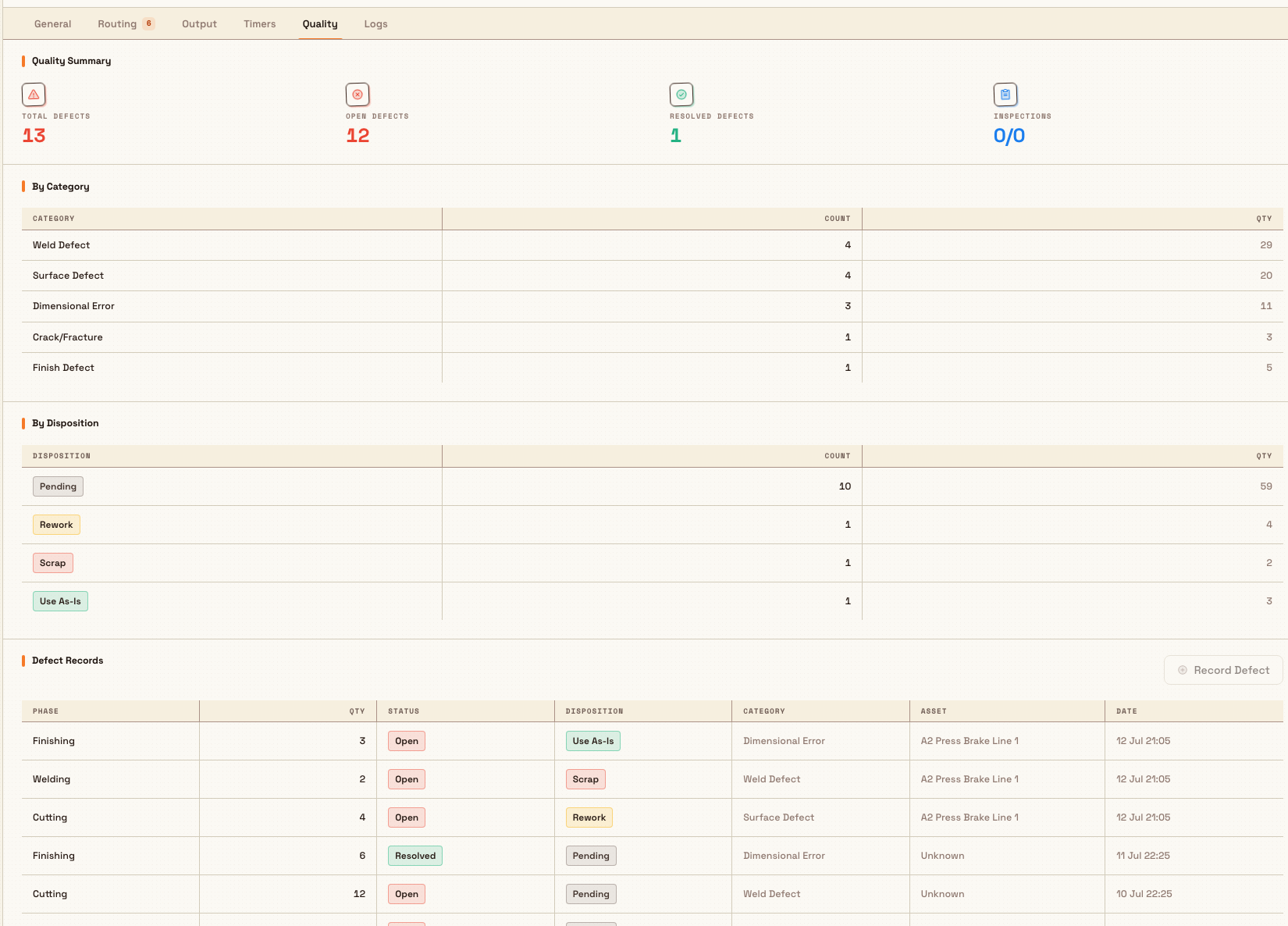The width and height of the screenshot is (1288, 926).
Task: Click Open status badge in Cutting qty 4 row
Action: point(407,817)
